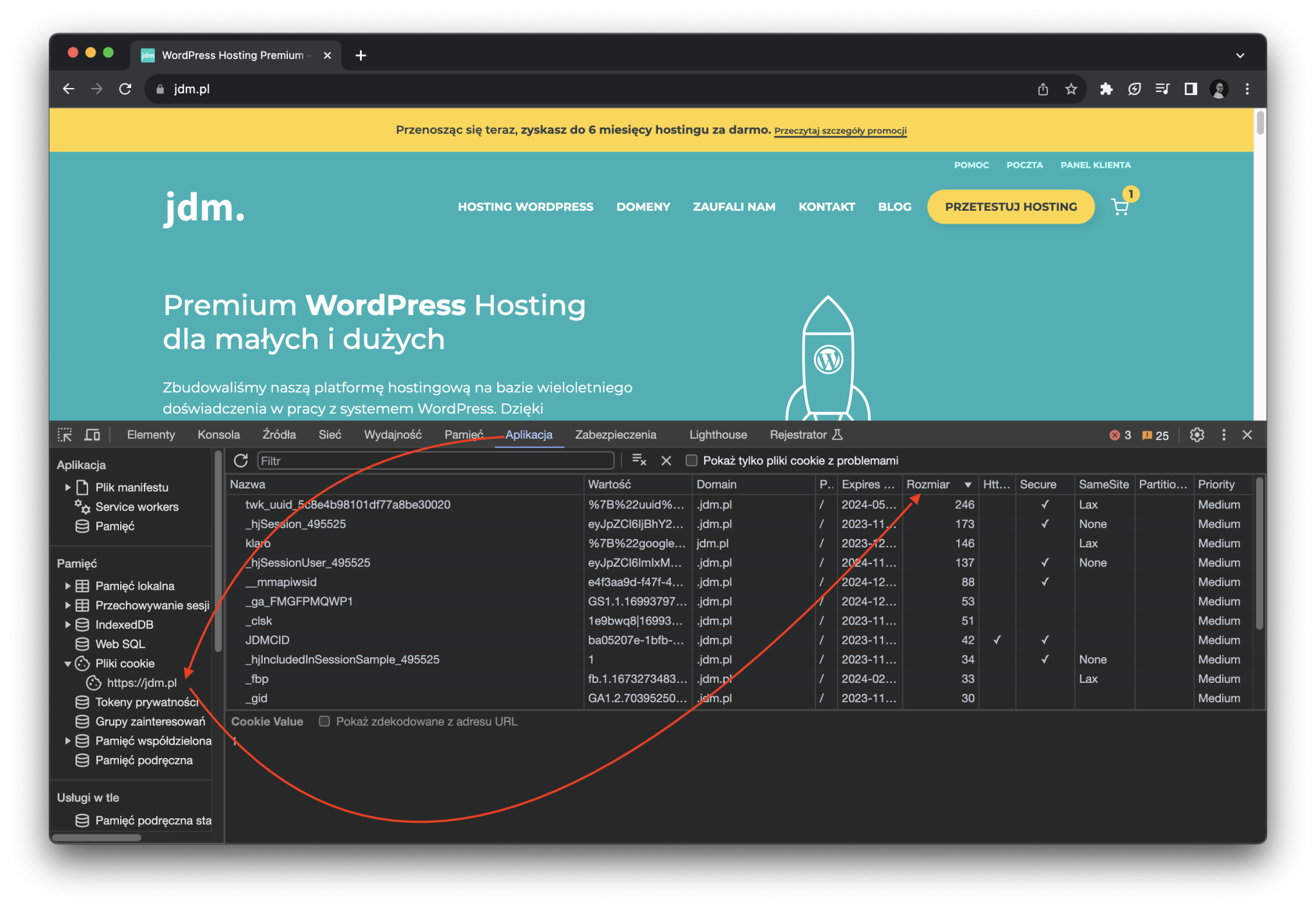The height and width of the screenshot is (909, 1316).
Task: Collapse the Pliki cookie tree node
Action: coord(67,664)
